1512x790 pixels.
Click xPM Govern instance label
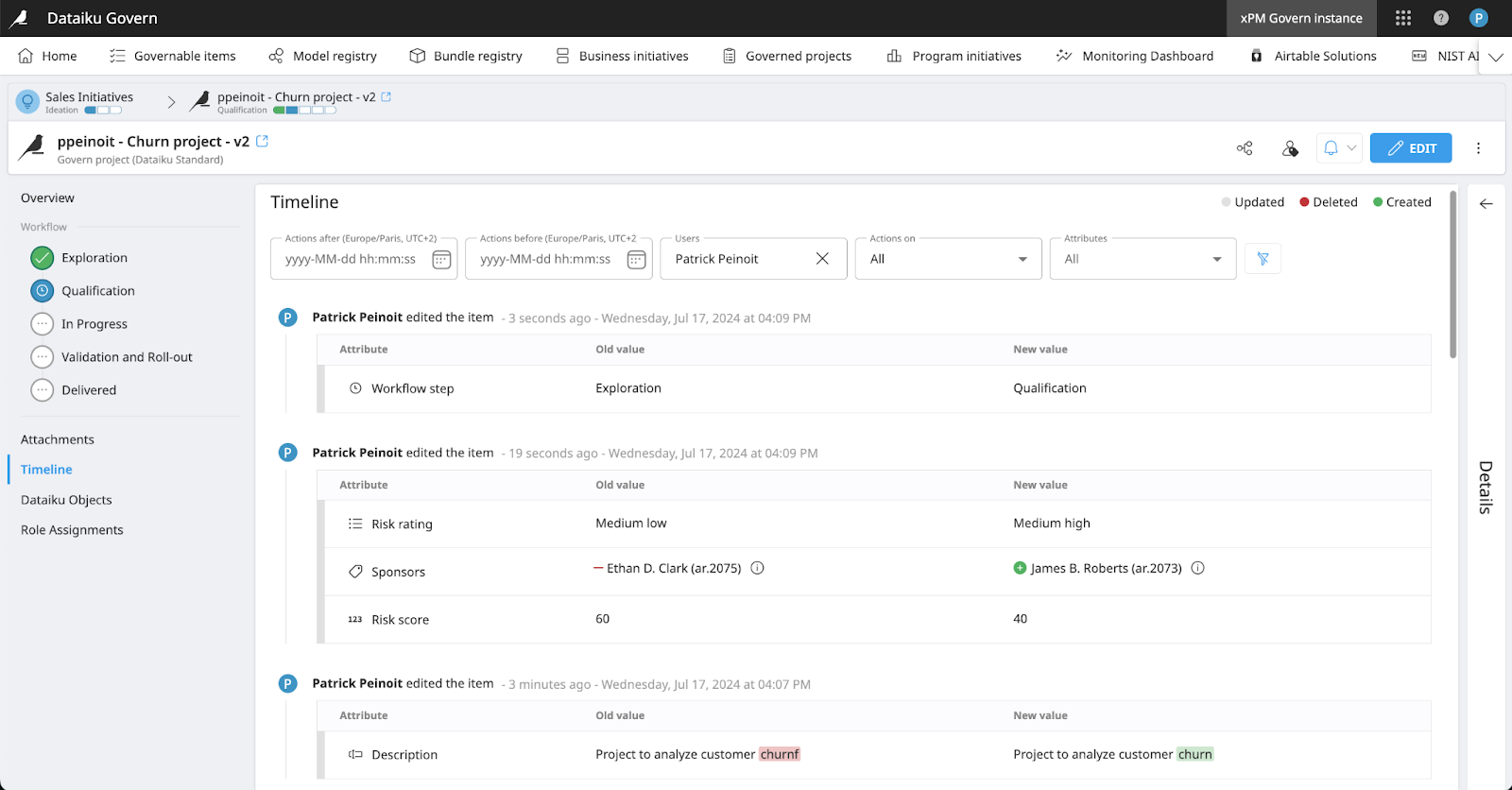click(x=1301, y=18)
